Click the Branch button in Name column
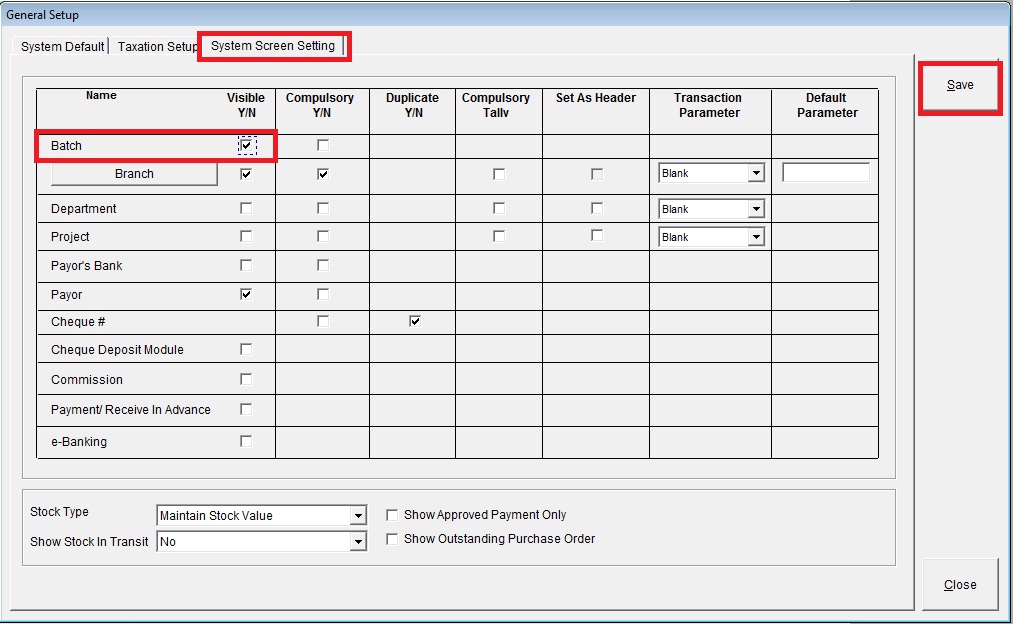Viewport: 1013px width, 624px height. point(134,174)
